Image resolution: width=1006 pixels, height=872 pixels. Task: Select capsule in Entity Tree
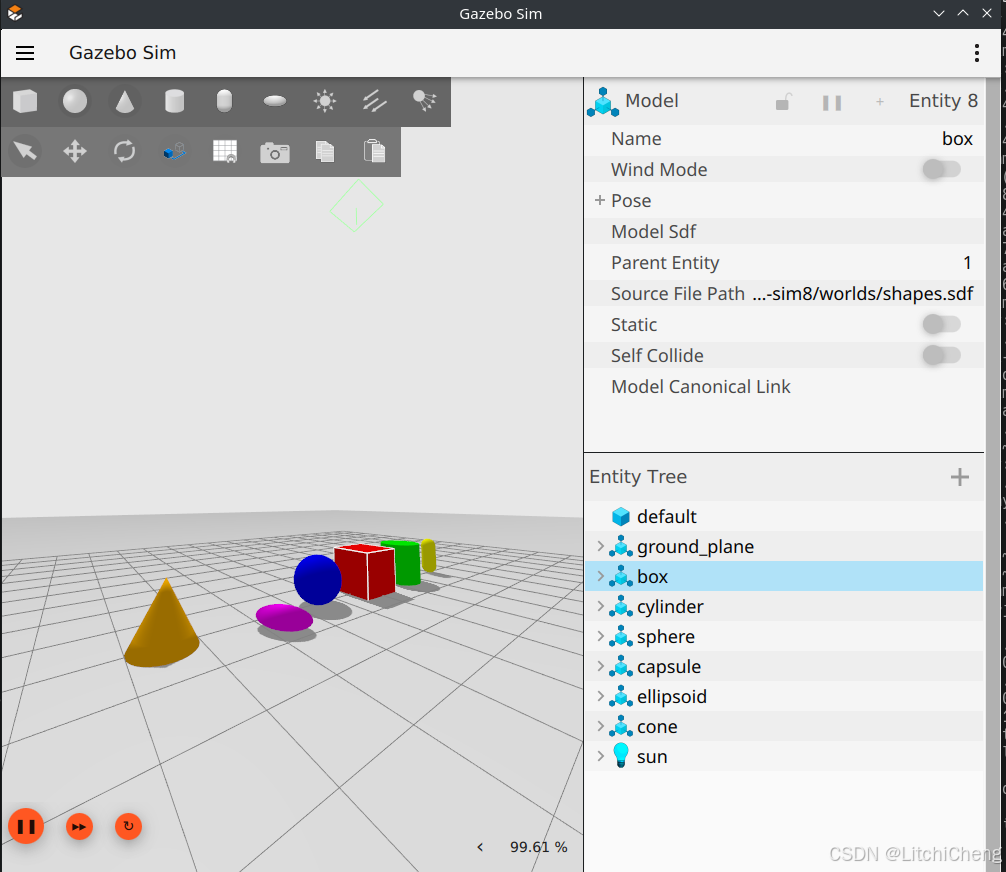pyautogui.click(x=783, y=667)
